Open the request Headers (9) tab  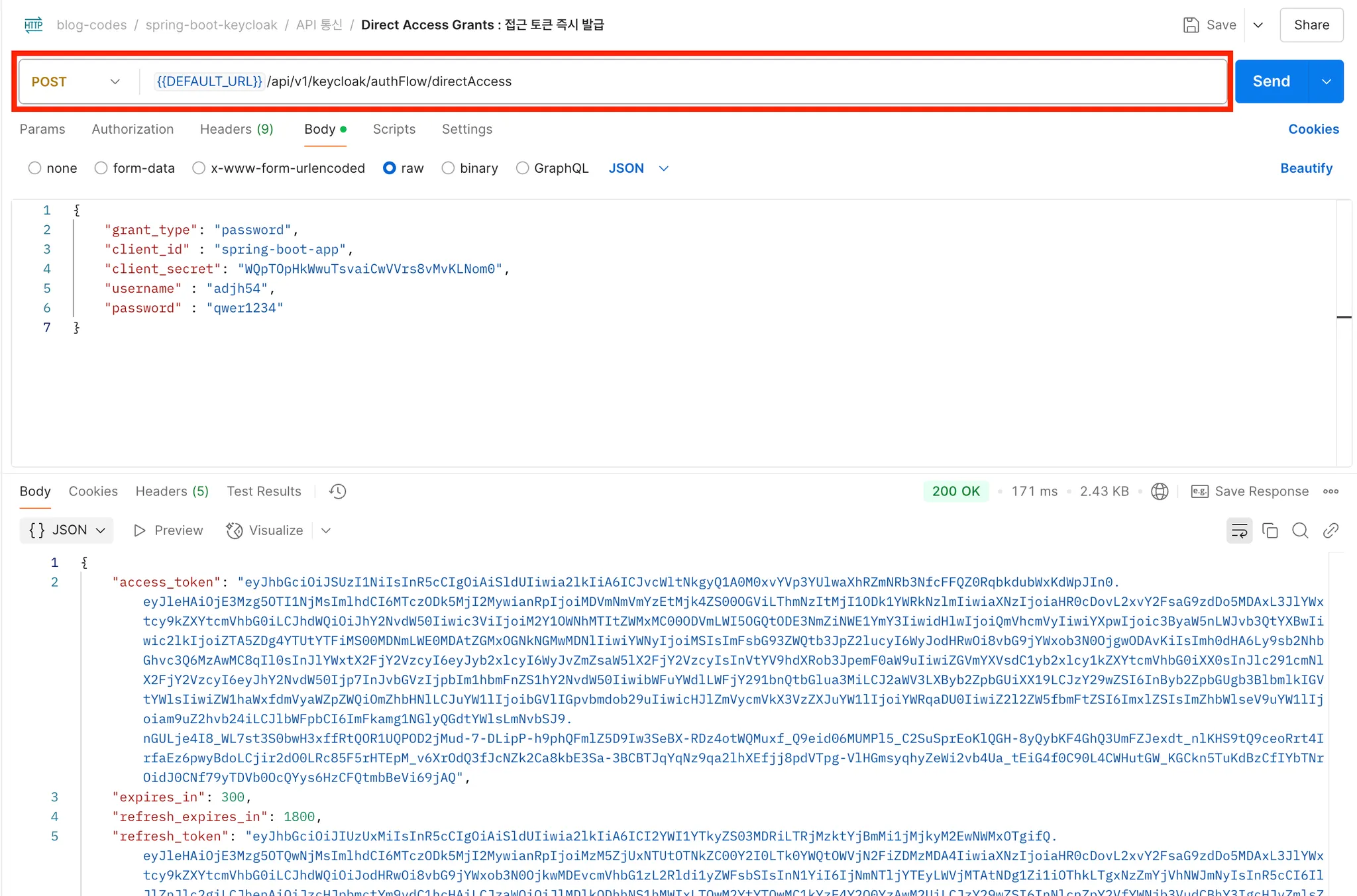pyautogui.click(x=237, y=129)
